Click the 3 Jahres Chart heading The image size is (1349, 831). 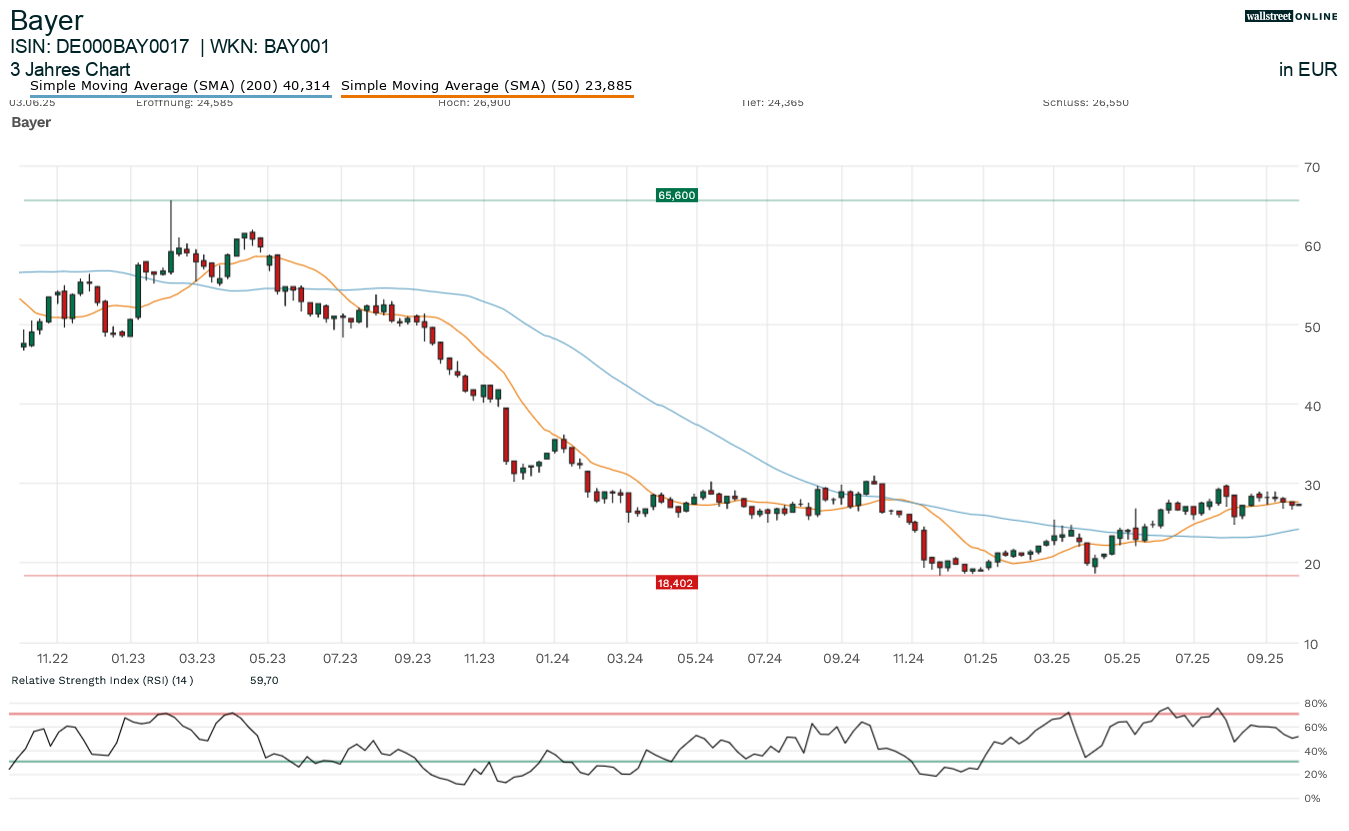click(70, 70)
